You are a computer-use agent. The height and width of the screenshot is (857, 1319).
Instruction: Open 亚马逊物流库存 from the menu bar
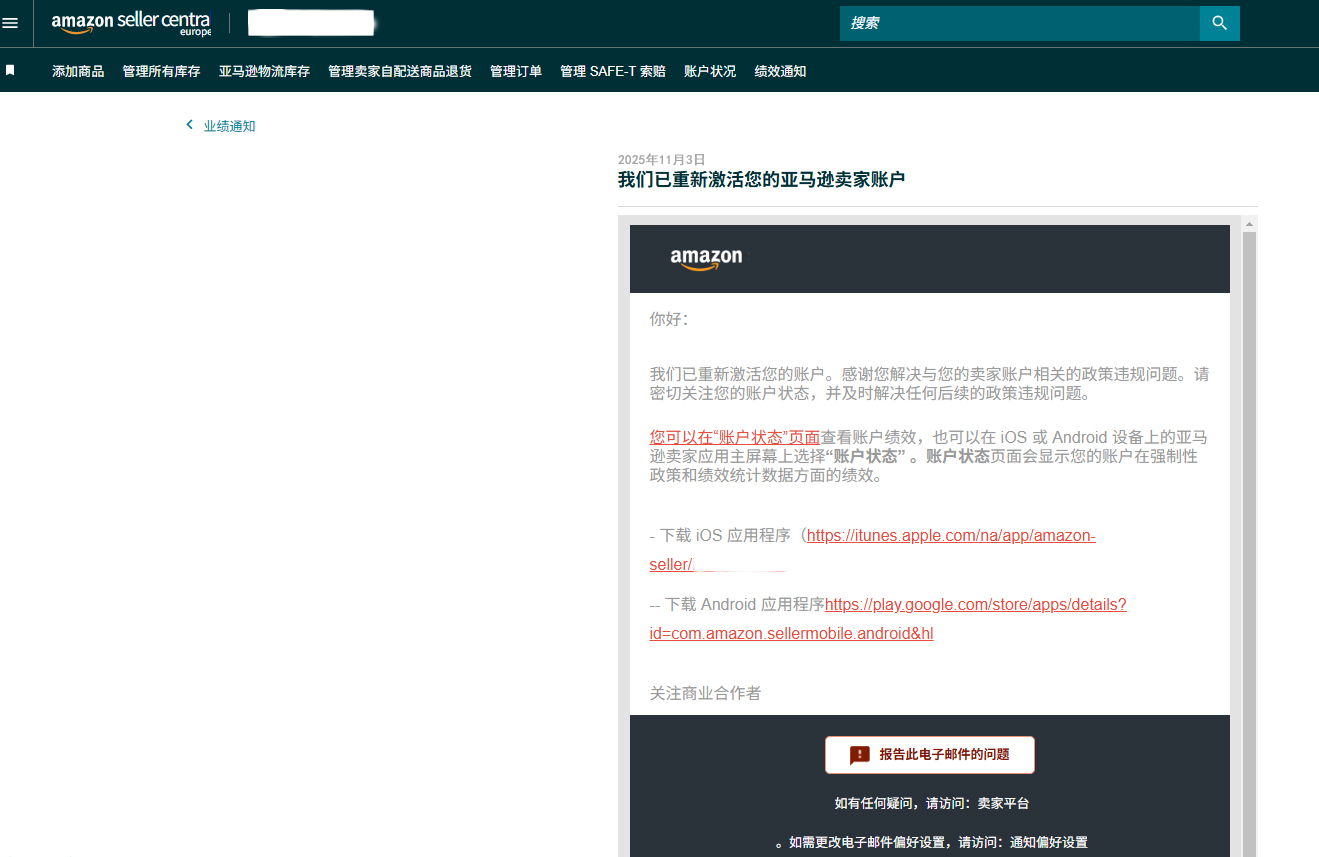click(263, 71)
